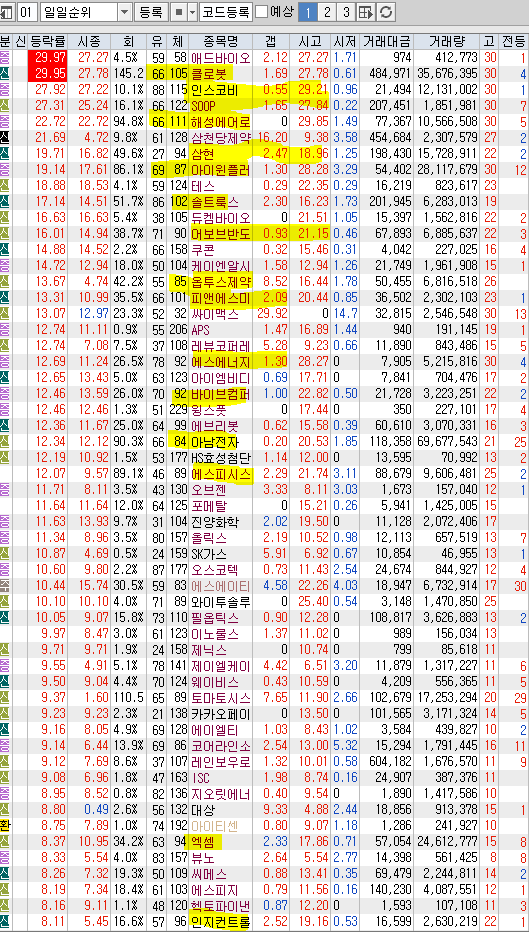
Task: Click the square stop icon button
Action: point(180,11)
